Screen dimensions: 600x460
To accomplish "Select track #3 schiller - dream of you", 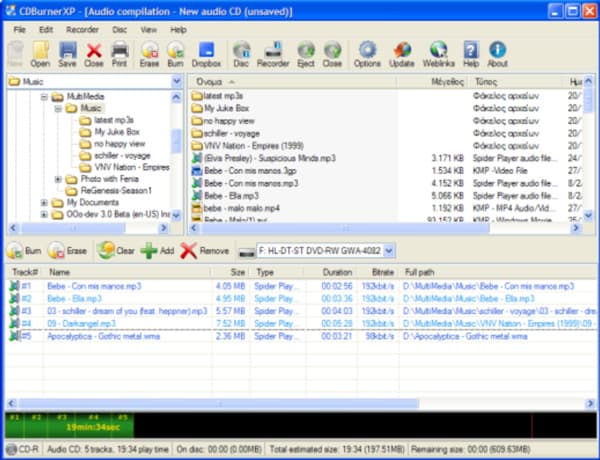I will tap(301, 311).
